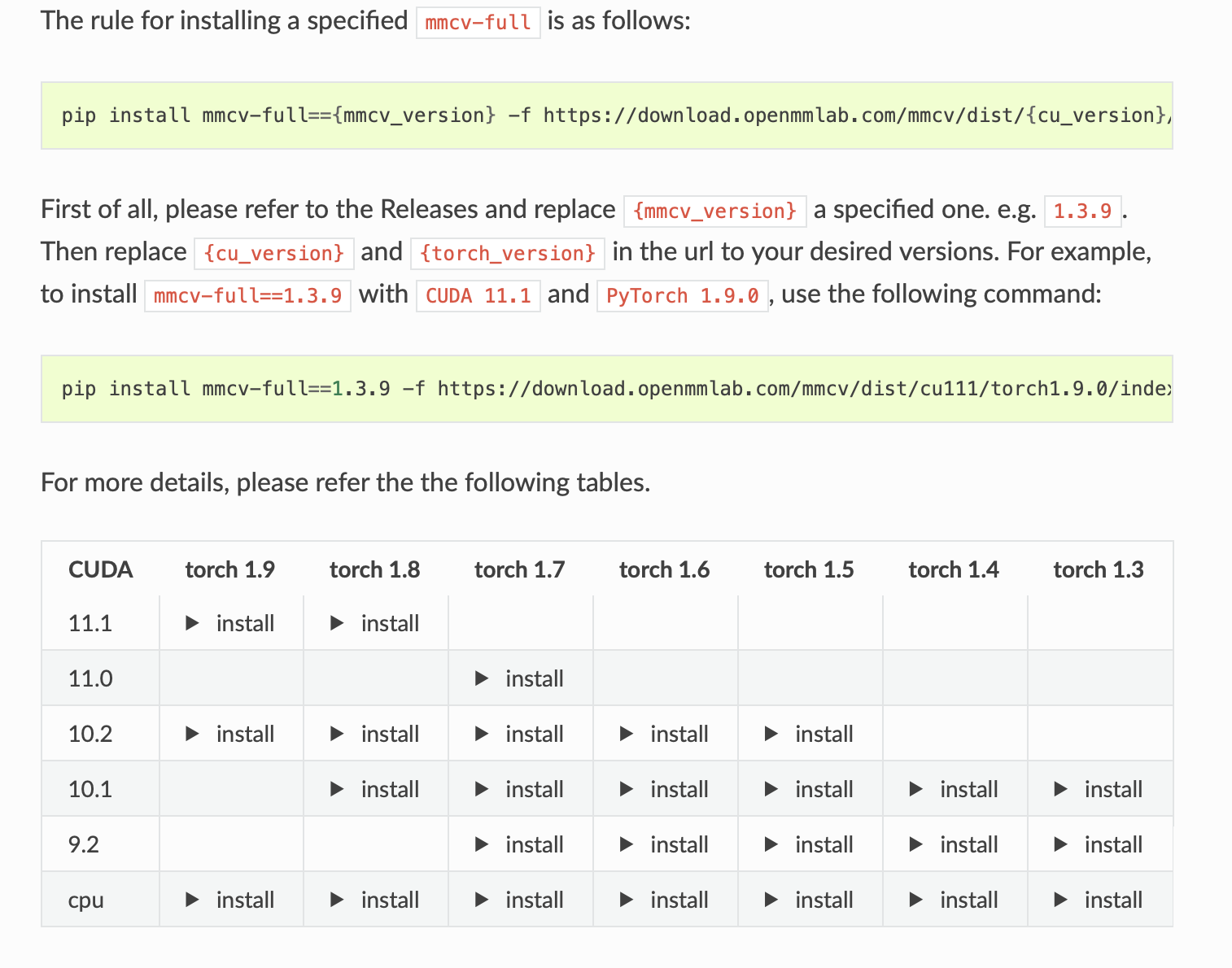Click the triangle icon for cpu torch 1.5
1232x968 pixels.
click(769, 900)
